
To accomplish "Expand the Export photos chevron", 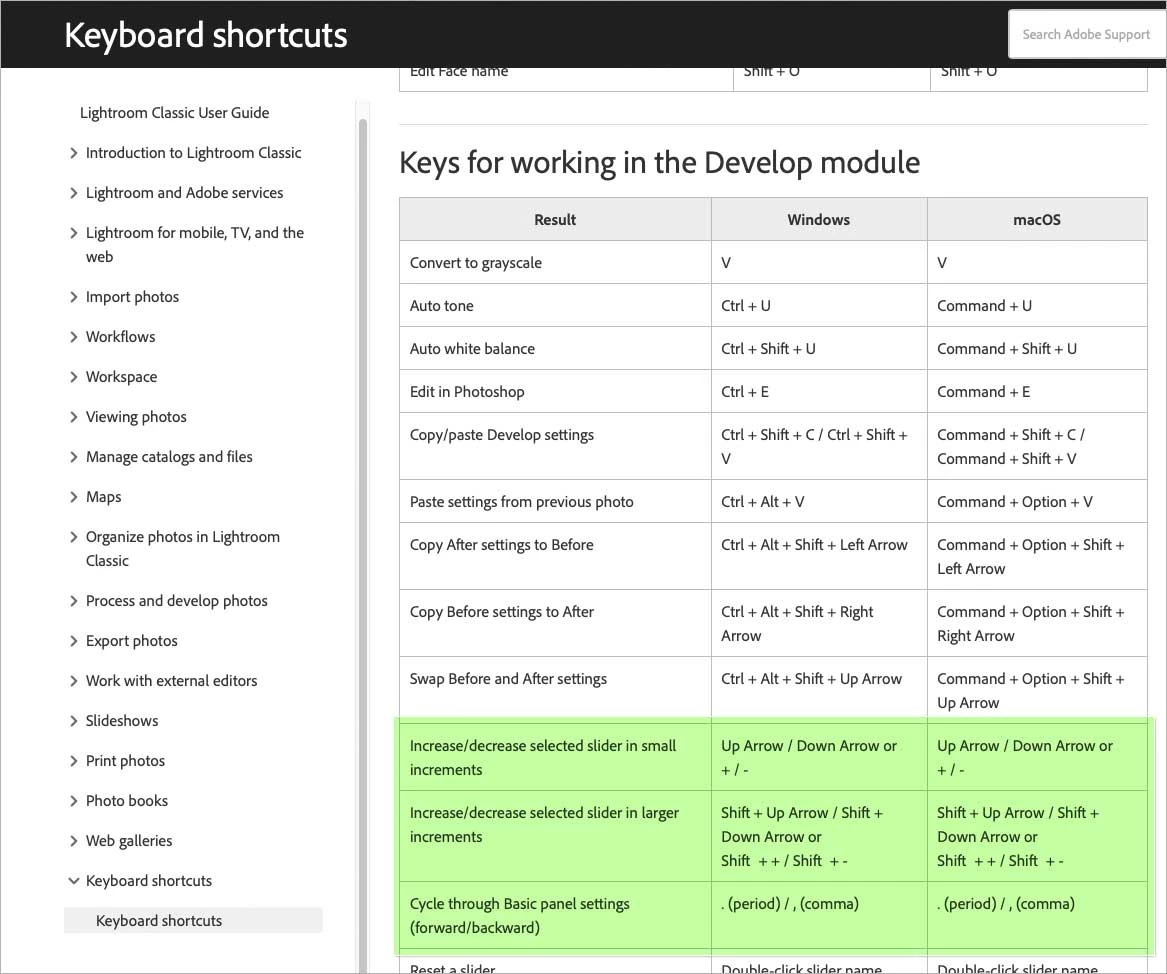I will (x=73, y=641).
